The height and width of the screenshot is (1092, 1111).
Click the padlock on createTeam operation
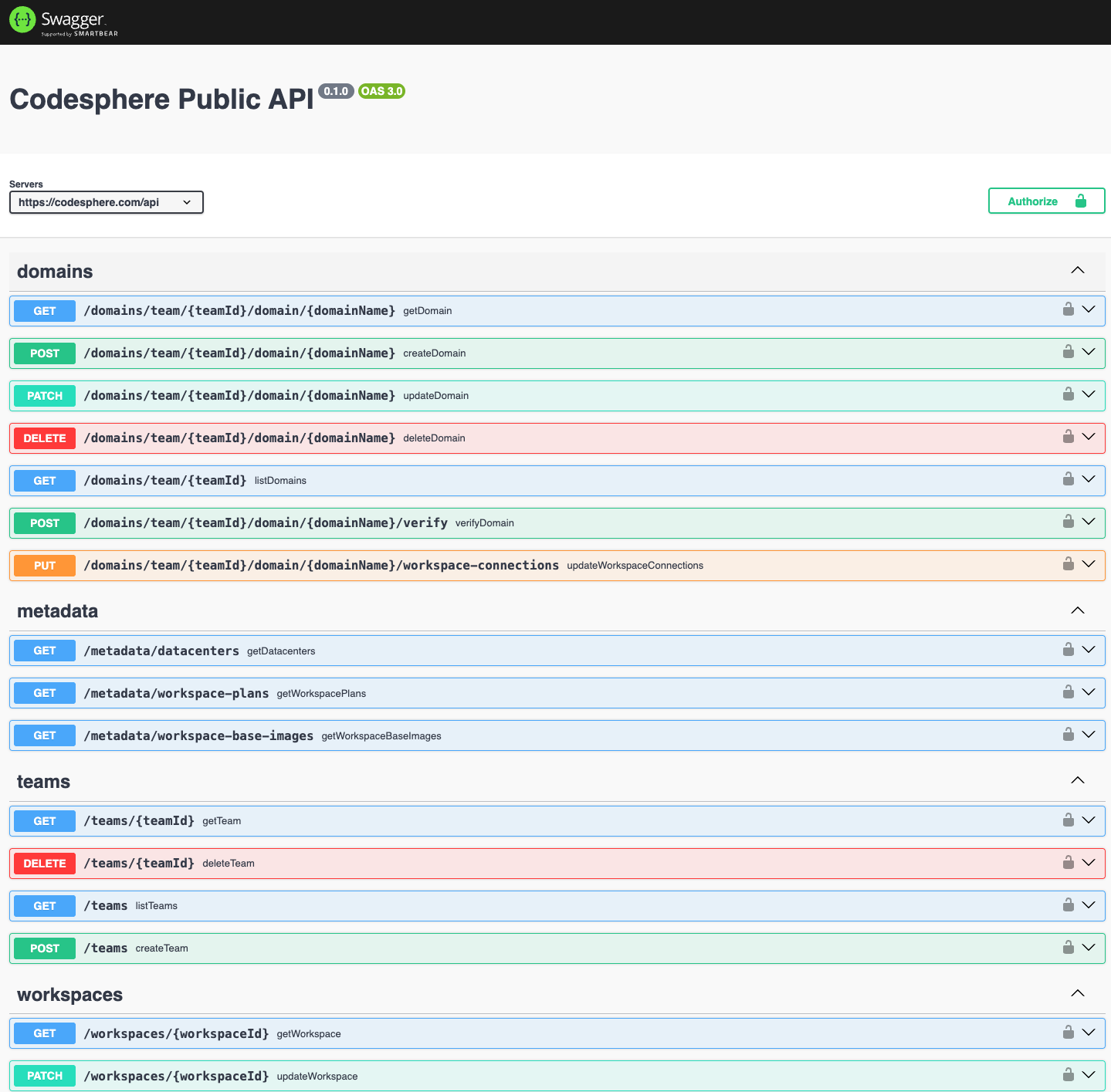[x=1069, y=947]
